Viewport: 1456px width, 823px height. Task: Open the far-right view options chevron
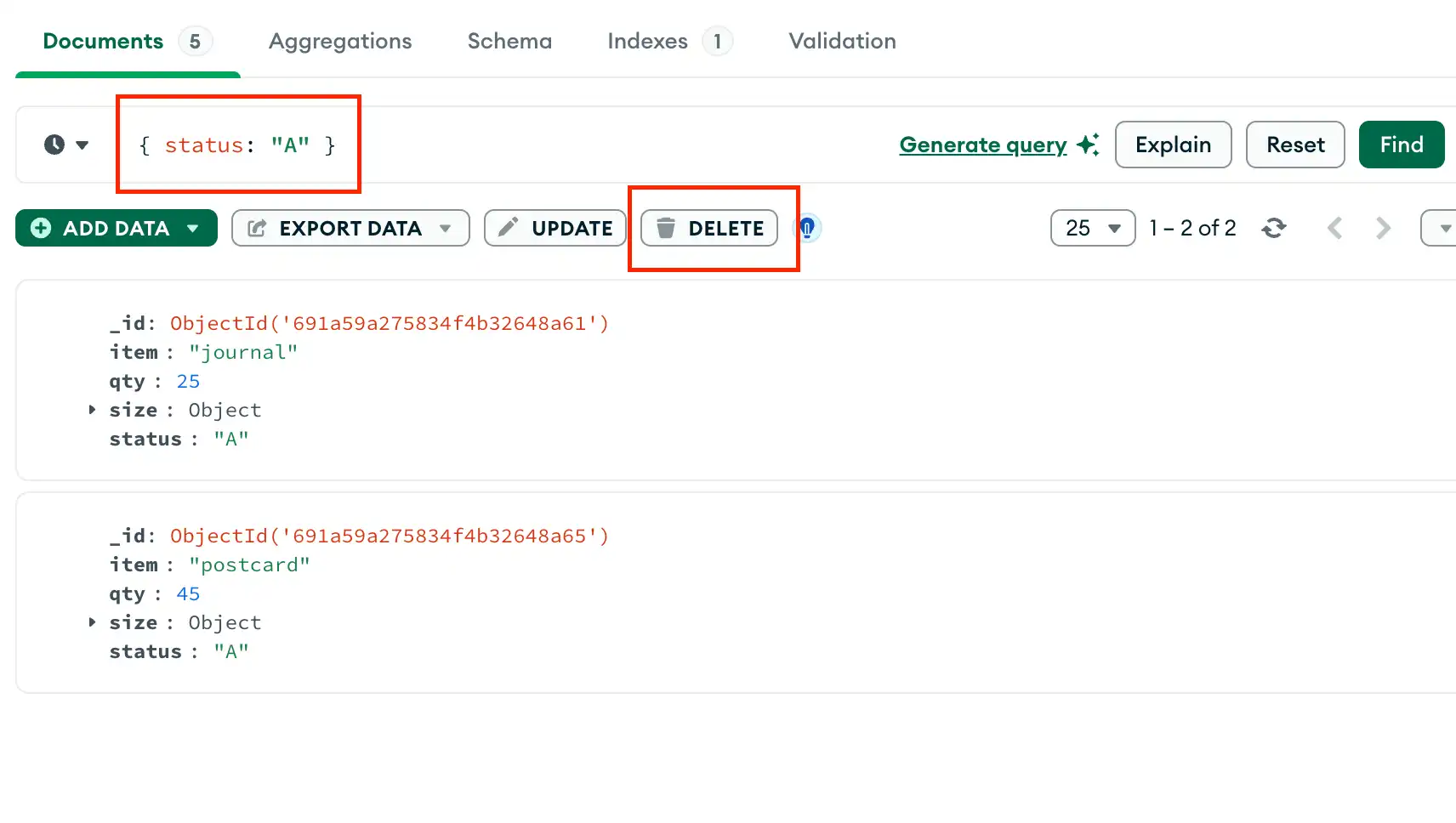[x=1443, y=228]
